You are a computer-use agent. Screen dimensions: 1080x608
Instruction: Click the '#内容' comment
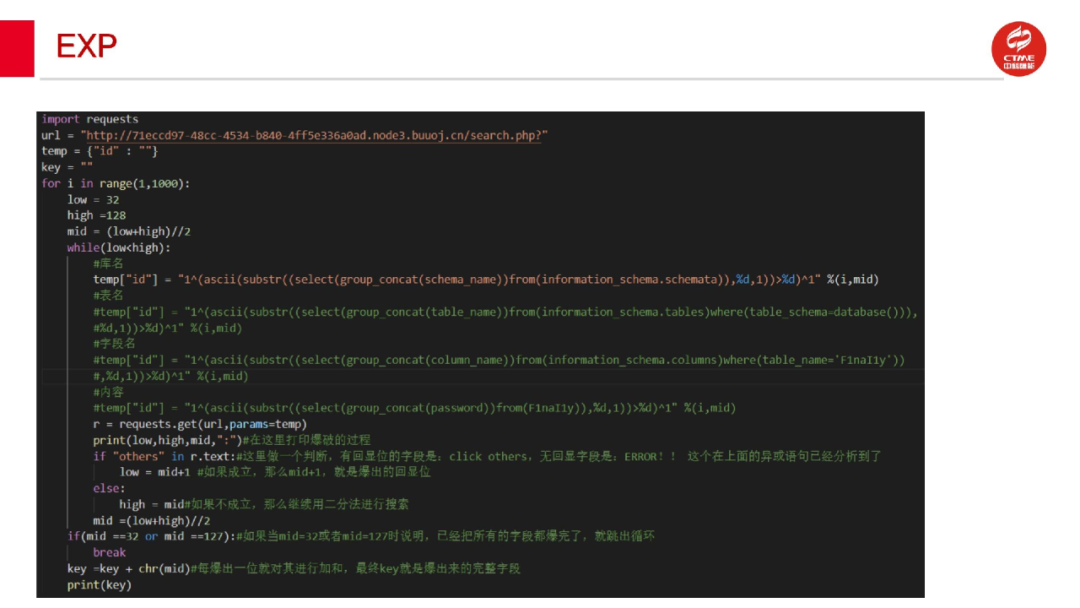click(x=108, y=392)
